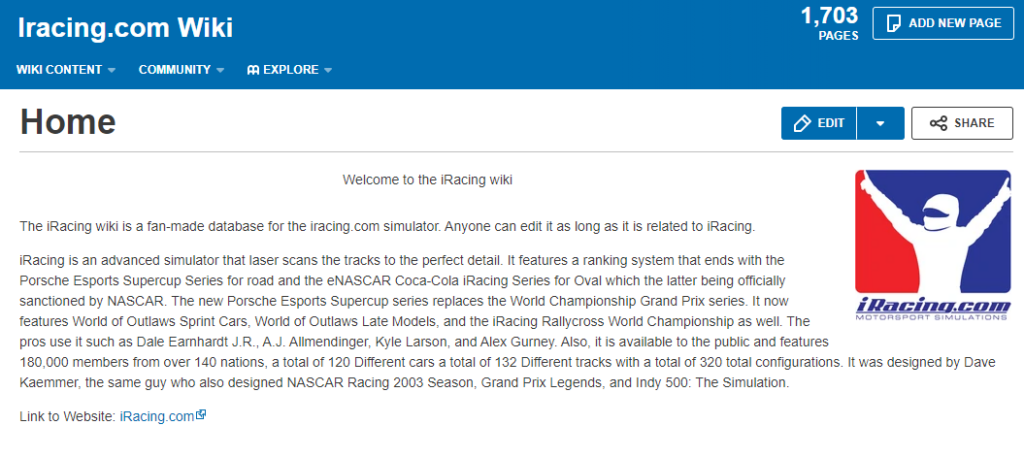Open the Community menu
This screenshot has width=1024, height=458.
pos(174,70)
